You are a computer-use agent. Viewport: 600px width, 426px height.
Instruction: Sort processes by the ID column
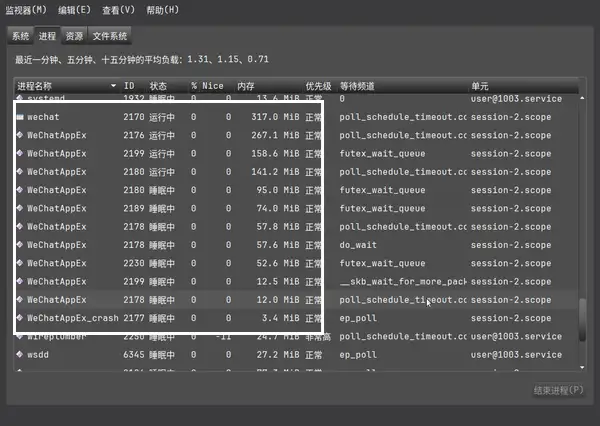pyautogui.click(x=129, y=86)
